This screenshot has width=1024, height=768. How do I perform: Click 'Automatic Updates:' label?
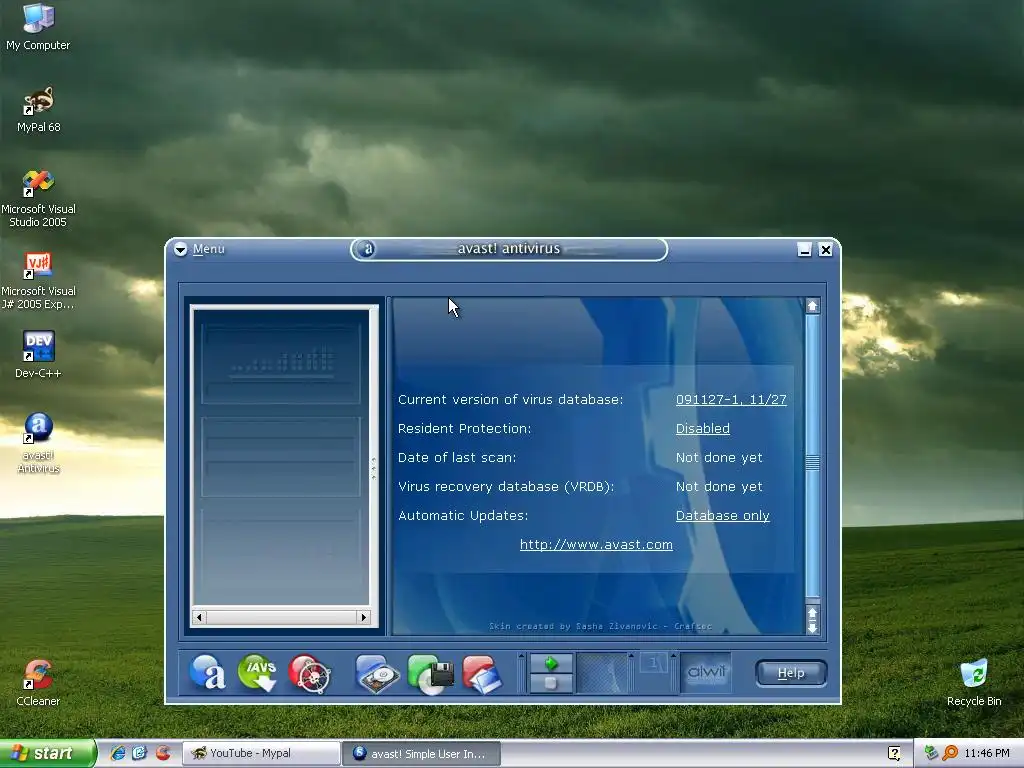click(x=463, y=515)
